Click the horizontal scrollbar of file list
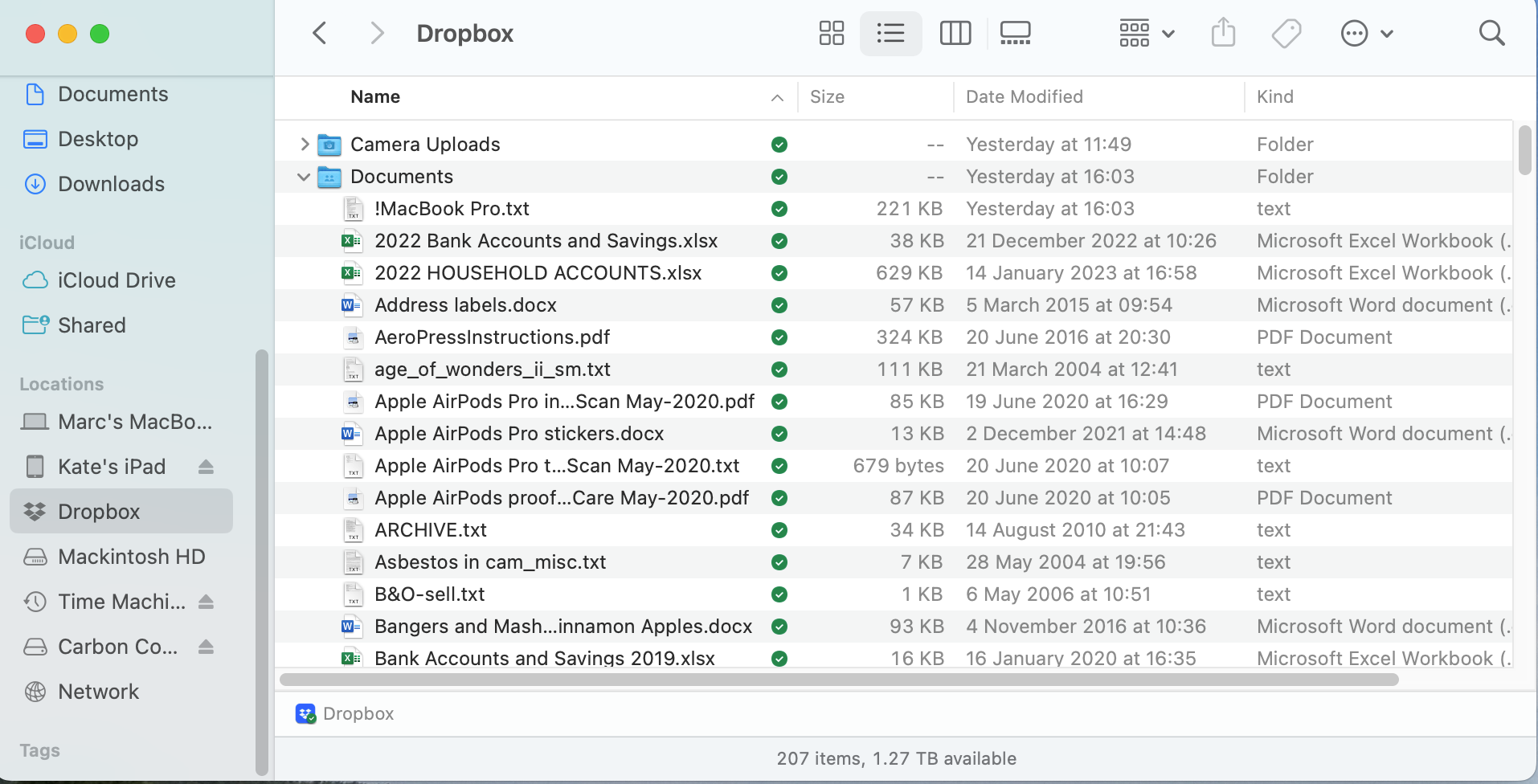This screenshot has width=1538, height=784. (x=839, y=680)
